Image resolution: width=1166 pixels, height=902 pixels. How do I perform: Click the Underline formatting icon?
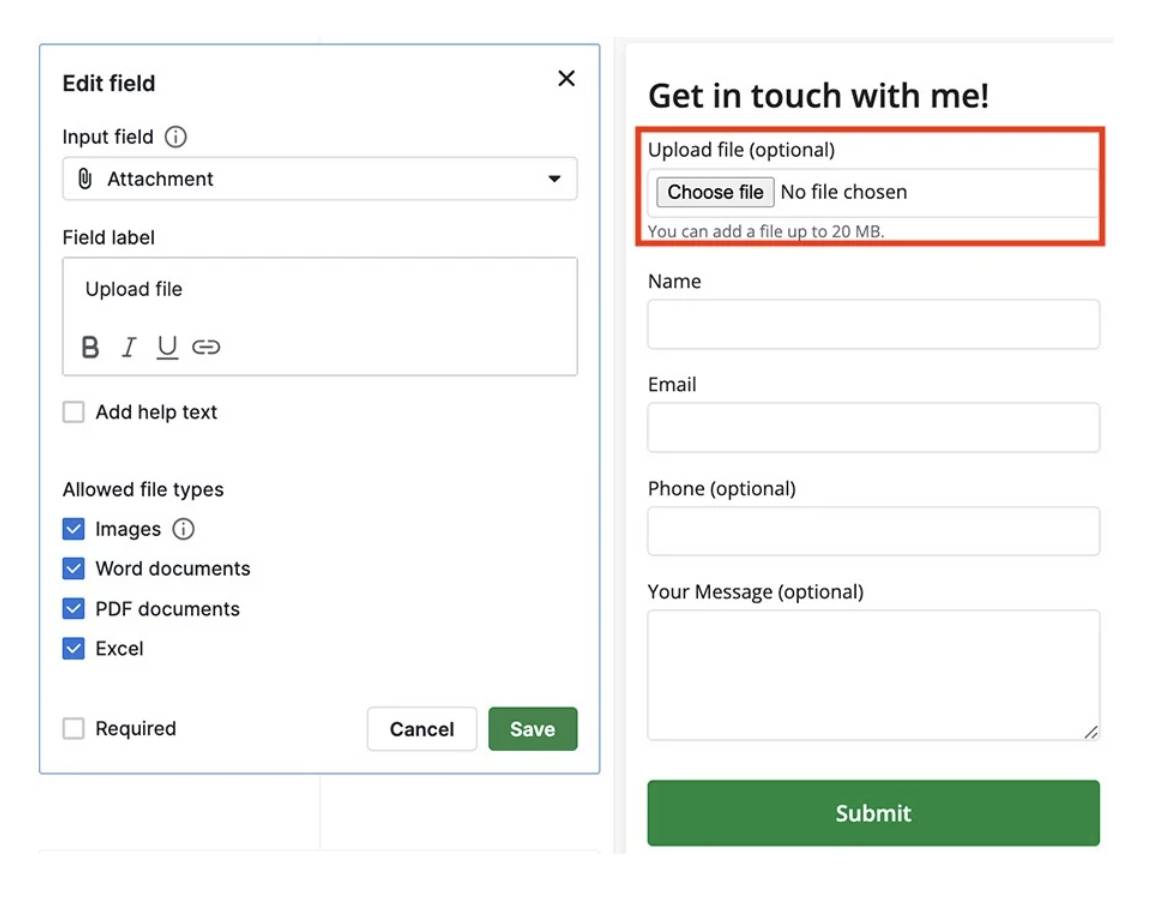(167, 347)
